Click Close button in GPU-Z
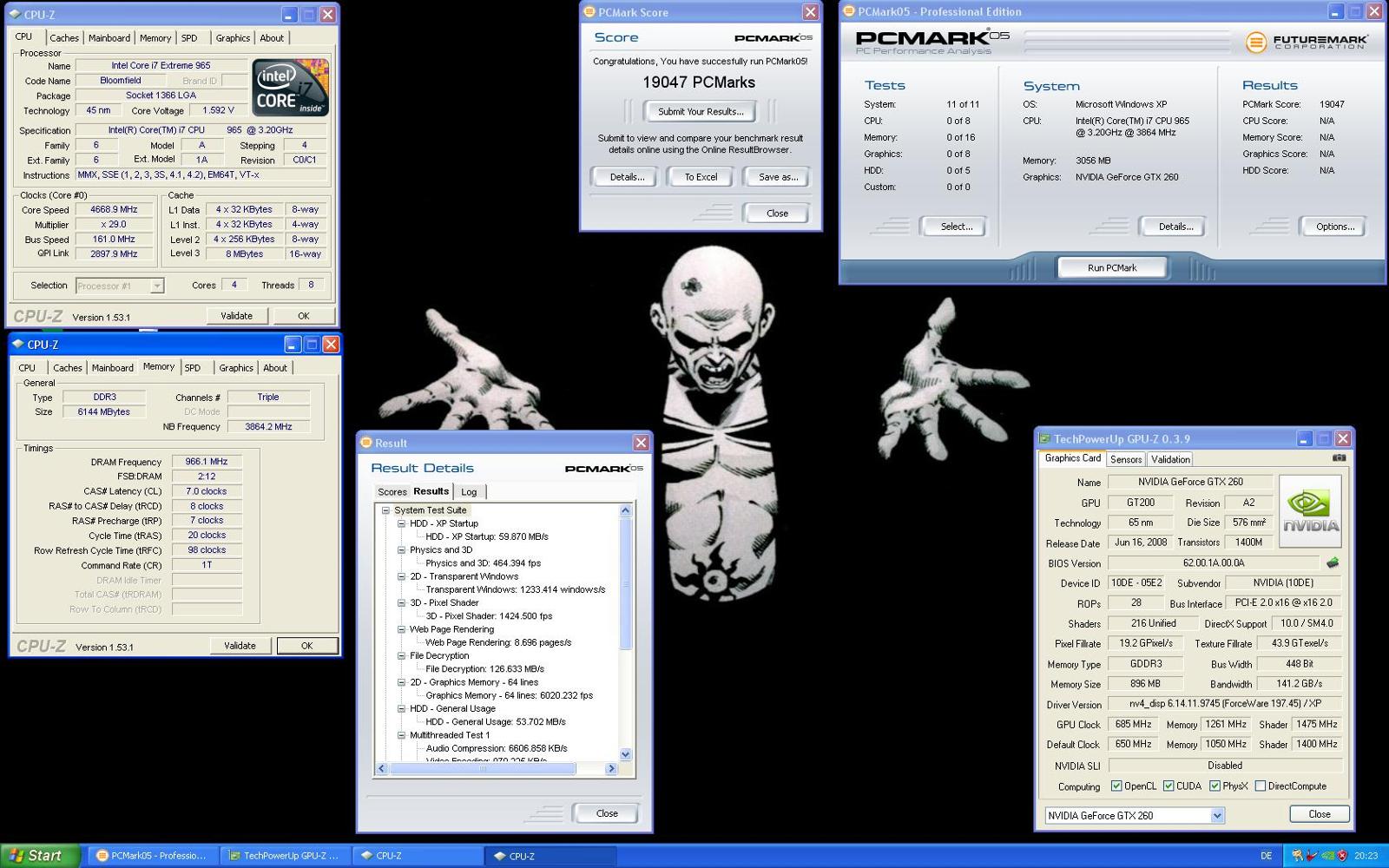The width and height of the screenshot is (1389, 868). [1319, 814]
